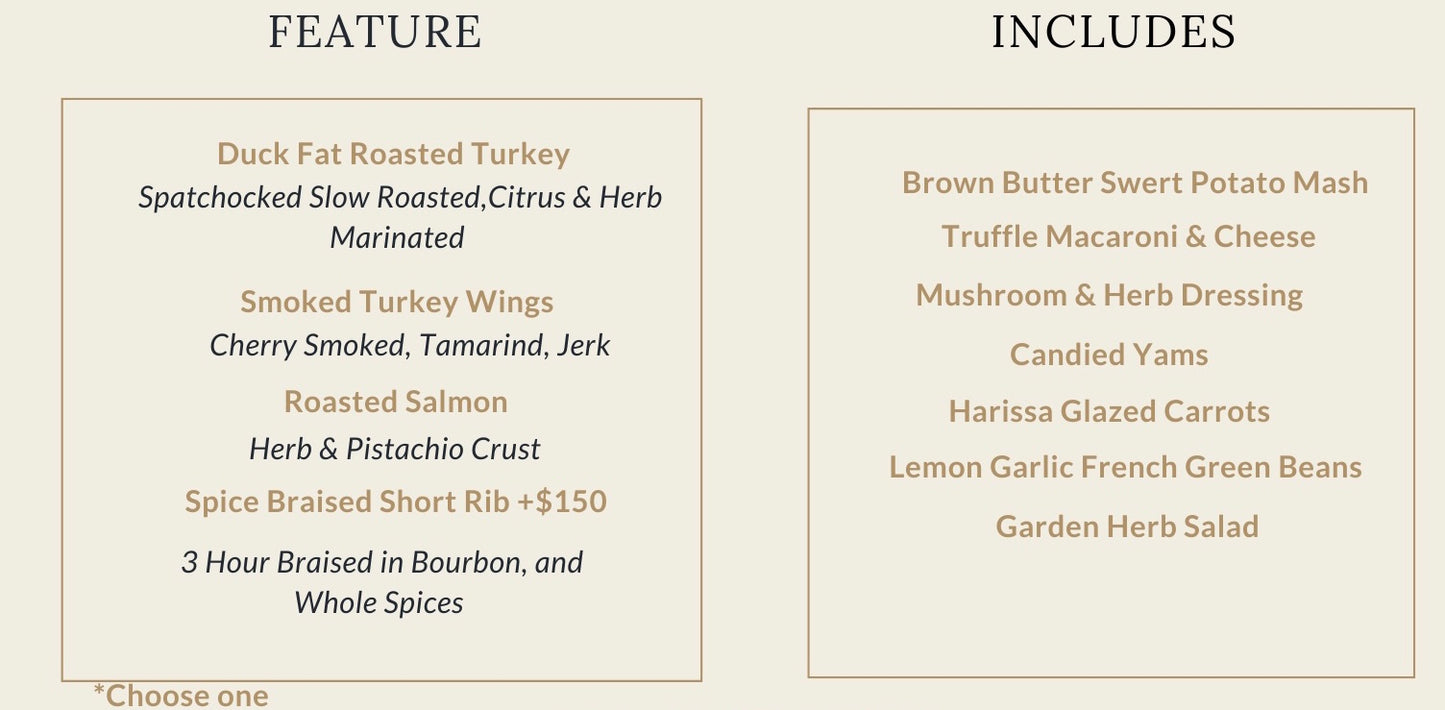Screen dimensions: 1445x710
Task: Click the INCLUDES heading
Action: point(1113,31)
